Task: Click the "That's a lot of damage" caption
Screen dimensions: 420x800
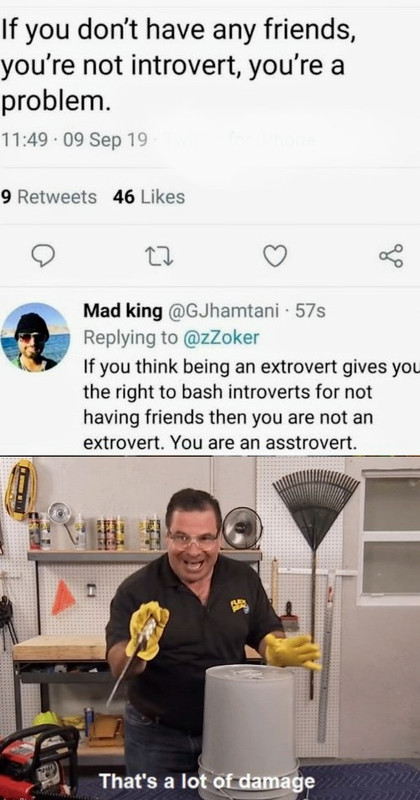Action: (207, 781)
